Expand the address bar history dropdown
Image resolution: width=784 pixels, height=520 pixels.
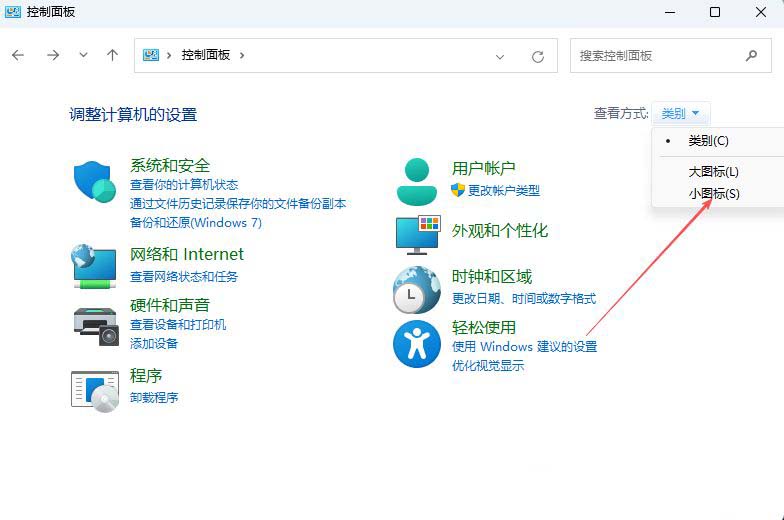coord(501,56)
